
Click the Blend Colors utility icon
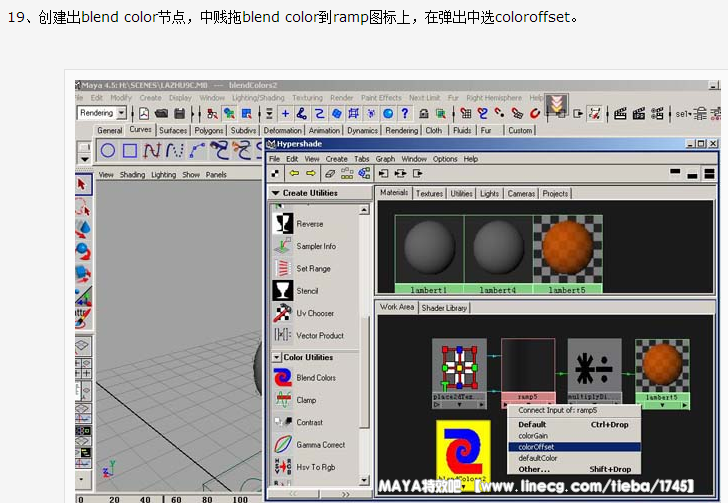coord(282,378)
